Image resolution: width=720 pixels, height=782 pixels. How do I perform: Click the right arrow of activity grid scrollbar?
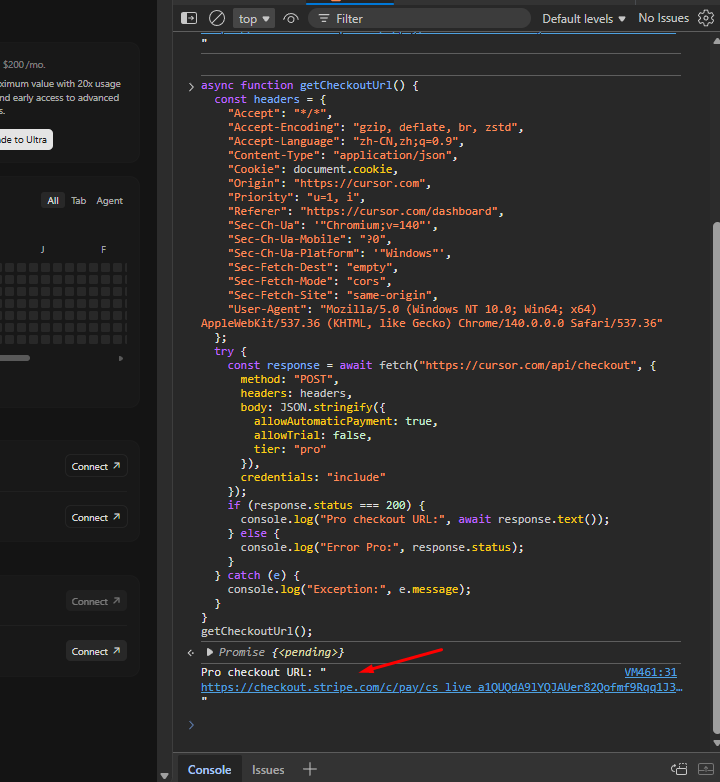pos(121,358)
